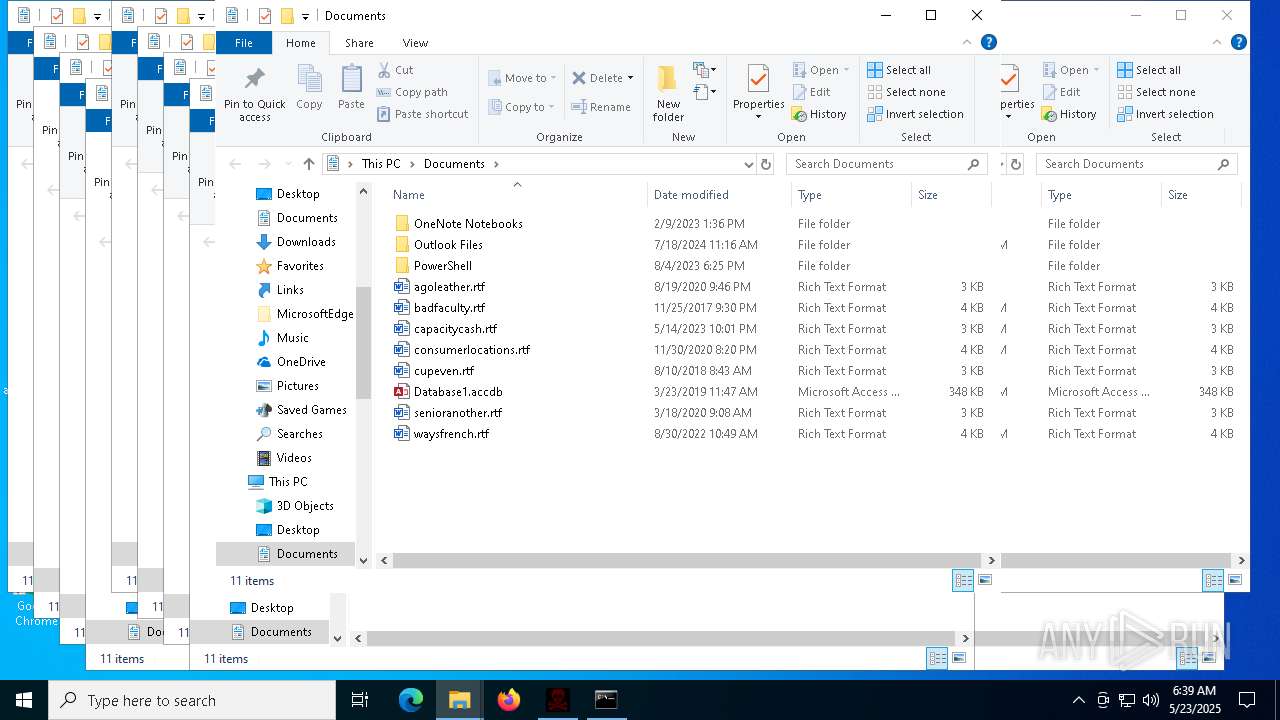
Task: Open the volume control in the tray
Action: 1151,700
